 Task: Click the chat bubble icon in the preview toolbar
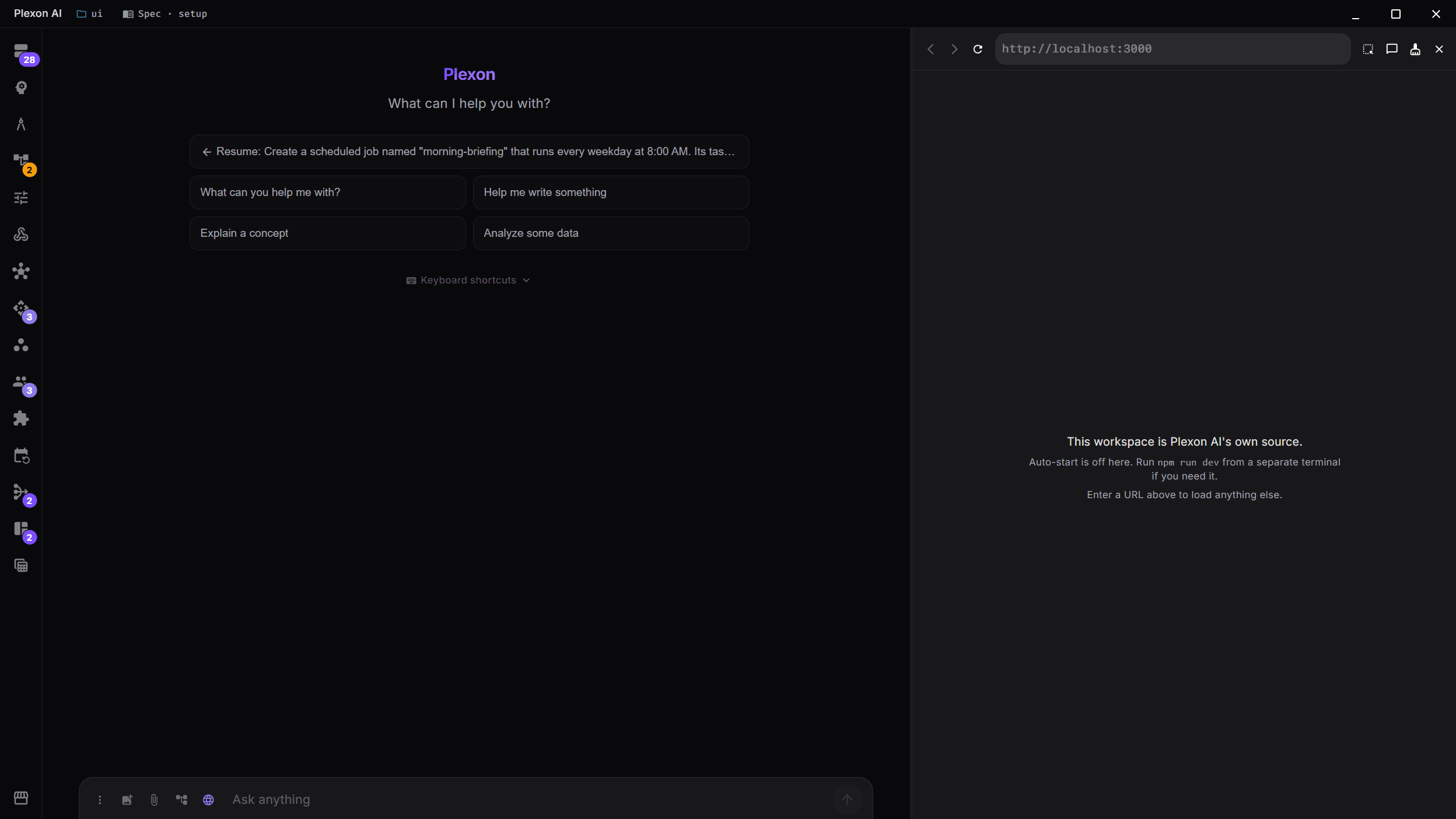click(x=1392, y=49)
